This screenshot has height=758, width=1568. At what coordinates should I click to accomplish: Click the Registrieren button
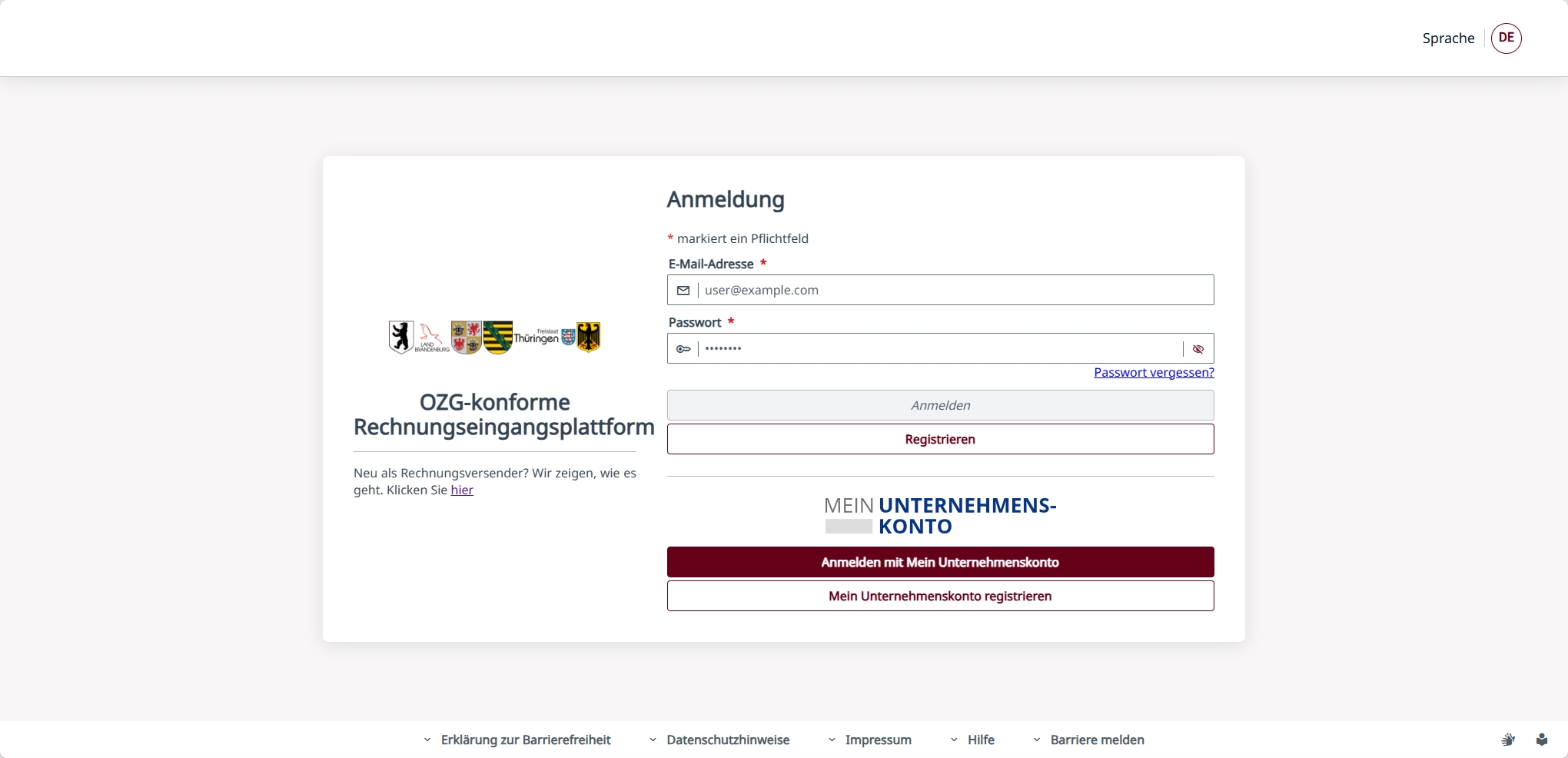click(x=940, y=439)
